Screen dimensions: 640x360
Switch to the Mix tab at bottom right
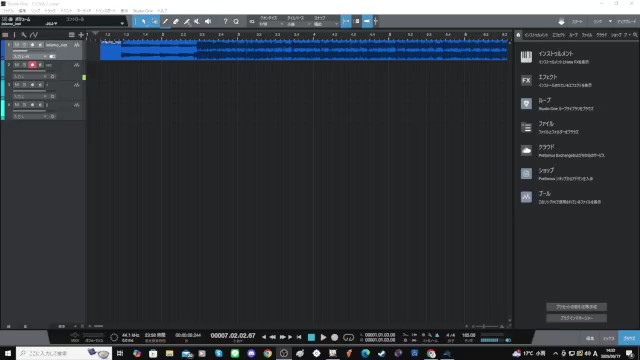point(609,338)
